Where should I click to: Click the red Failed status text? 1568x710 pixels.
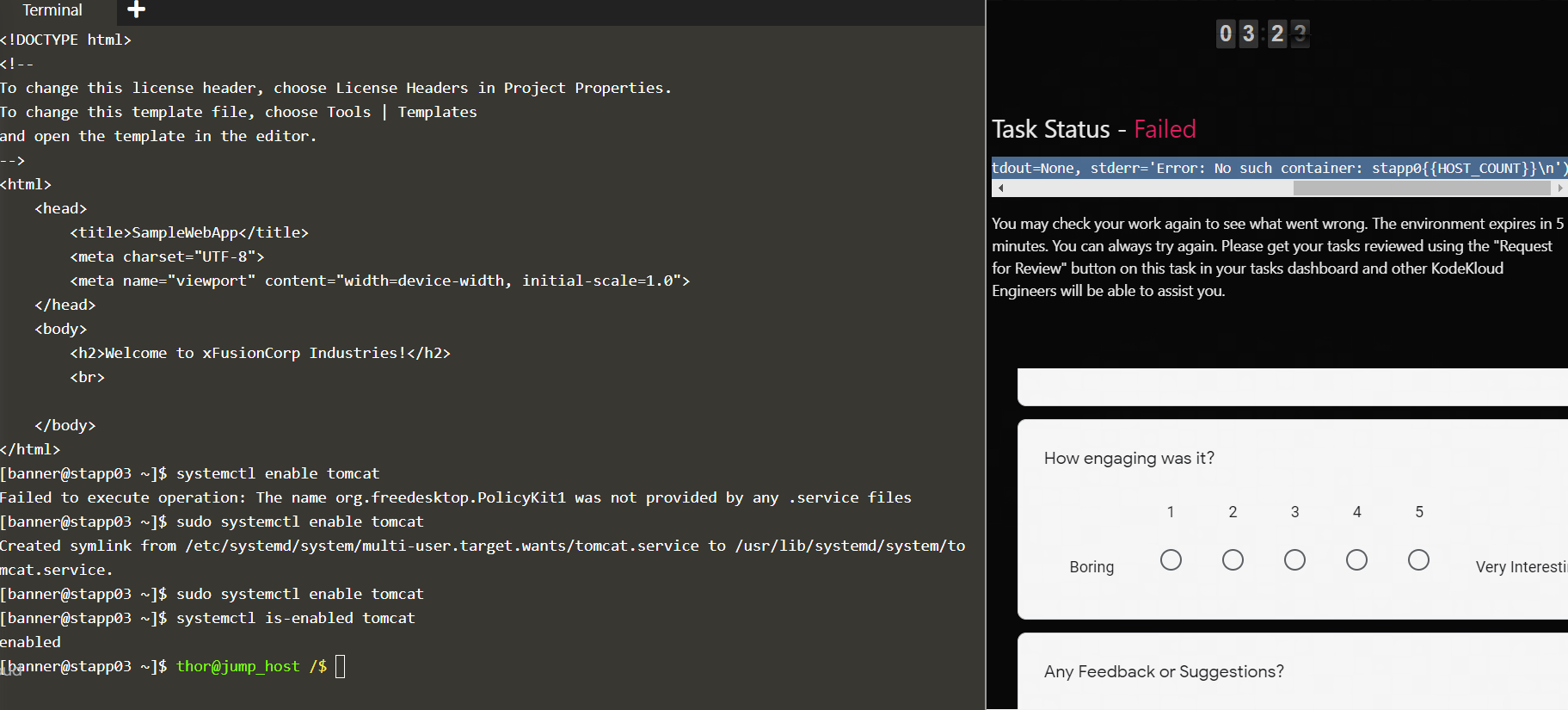pyautogui.click(x=1165, y=129)
